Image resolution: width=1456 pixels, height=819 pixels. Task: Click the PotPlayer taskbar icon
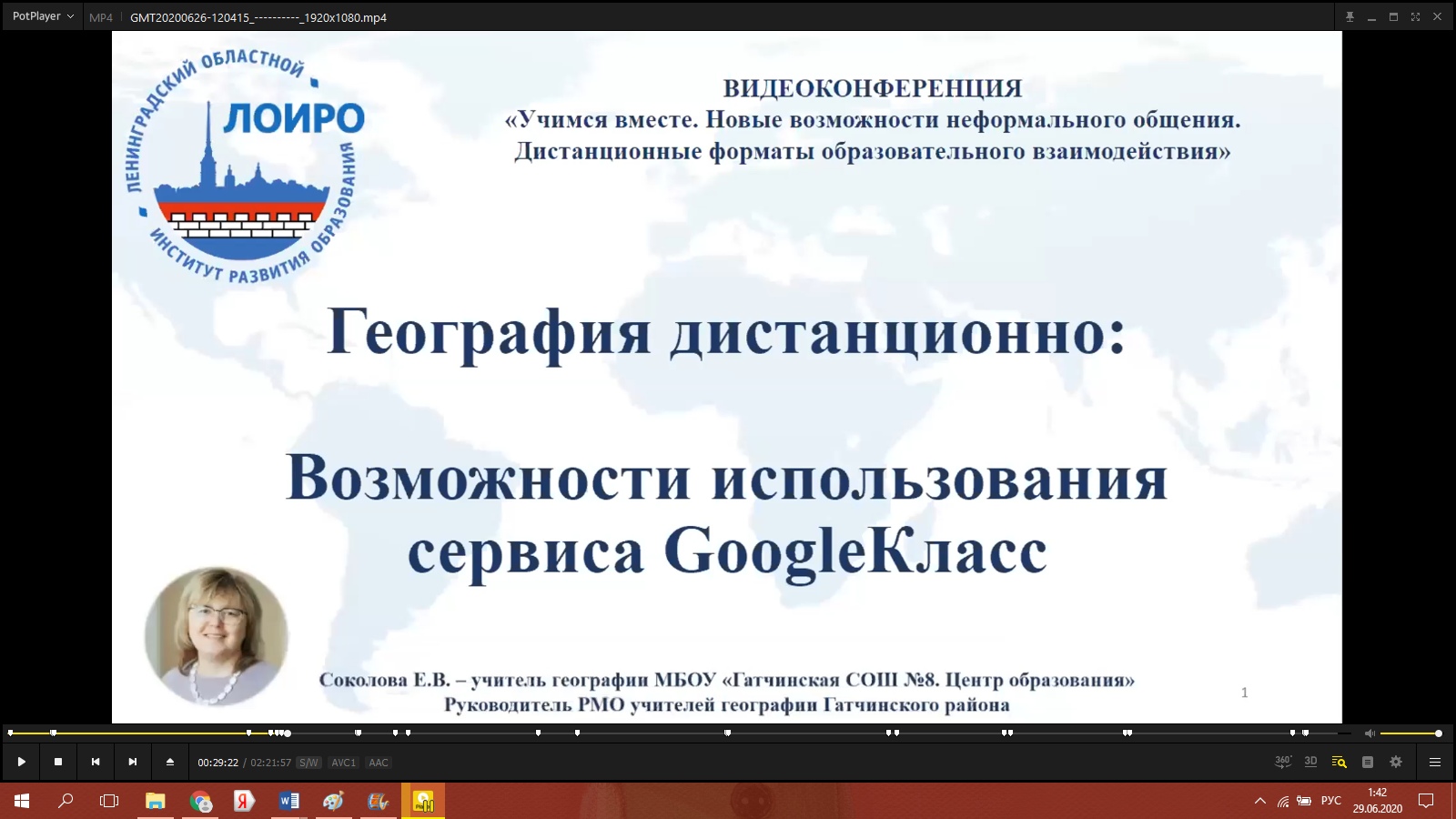tap(423, 801)
